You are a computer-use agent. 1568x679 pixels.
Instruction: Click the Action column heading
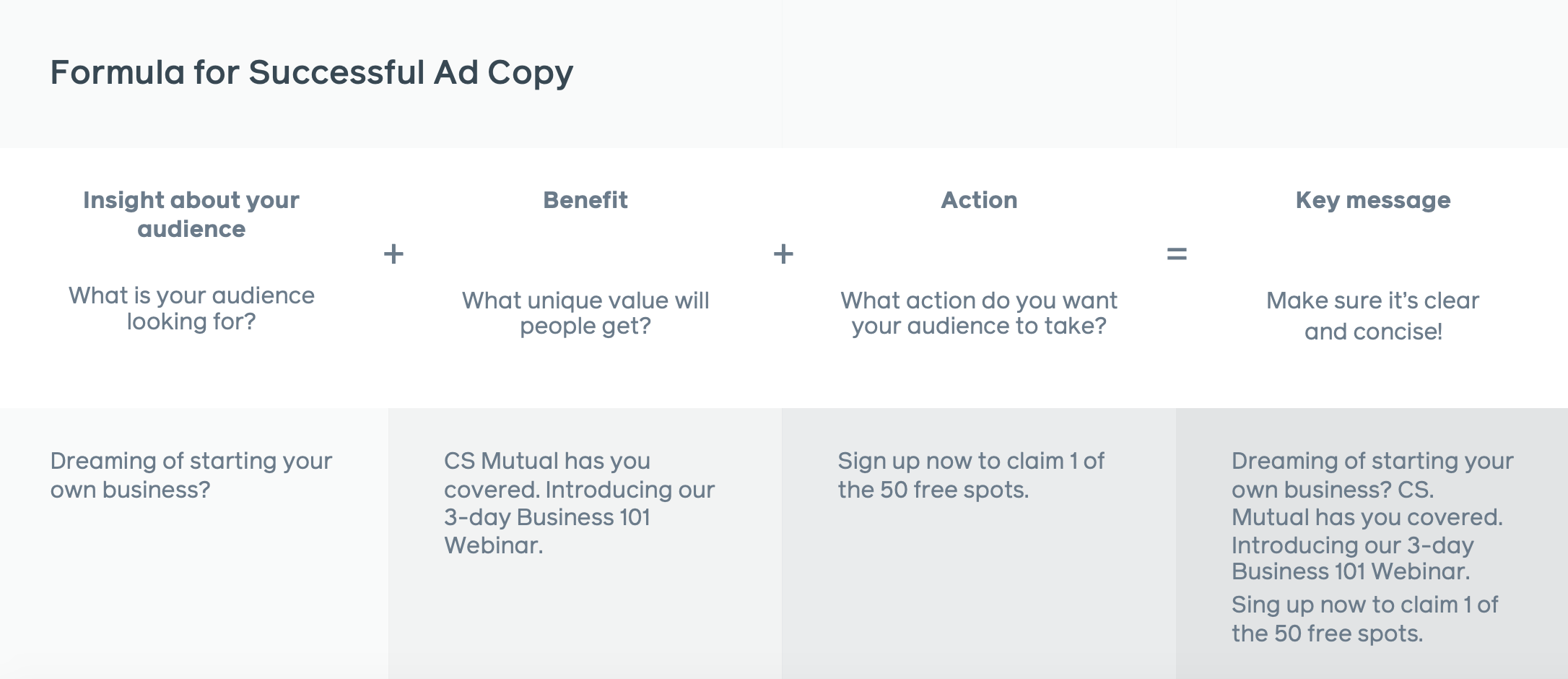tap(979, 200)
